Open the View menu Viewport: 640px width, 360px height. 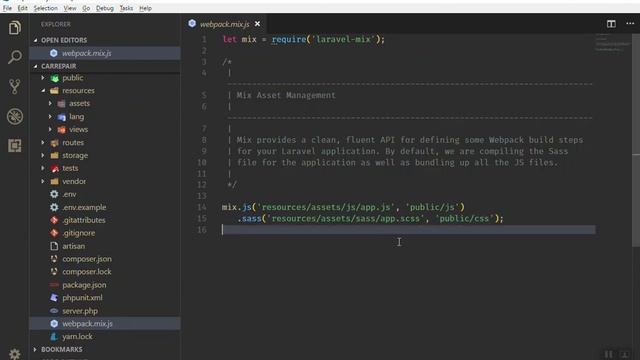[x=70, y=8]
